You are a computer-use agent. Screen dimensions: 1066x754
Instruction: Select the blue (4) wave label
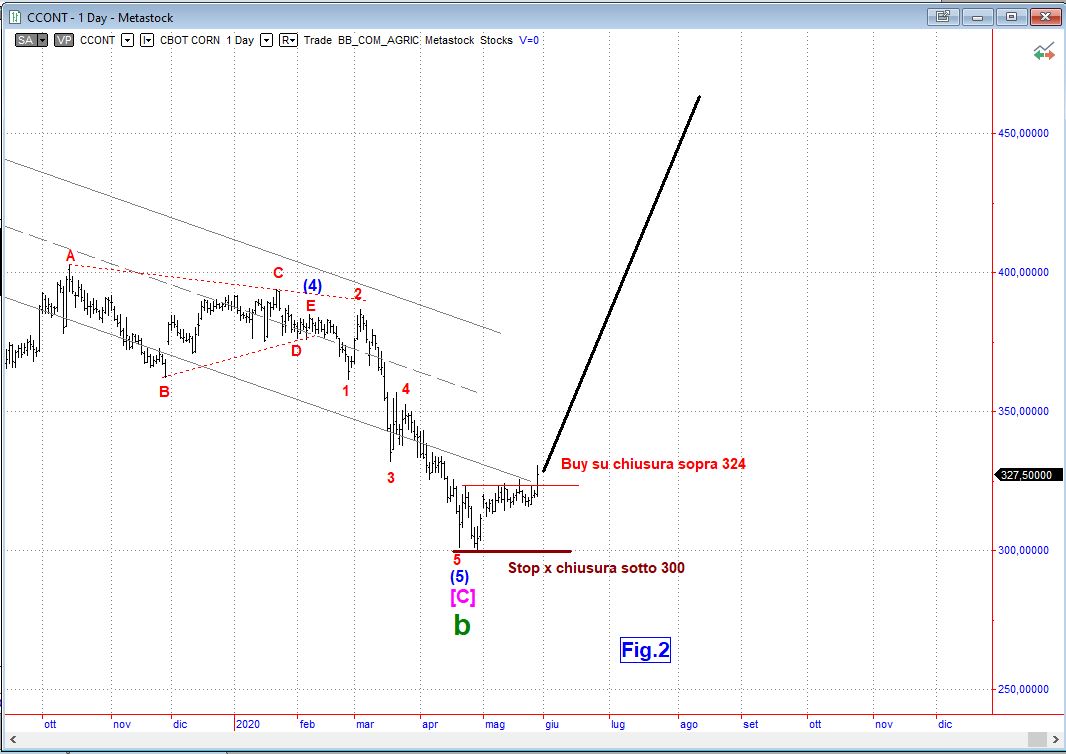(312, 286)
